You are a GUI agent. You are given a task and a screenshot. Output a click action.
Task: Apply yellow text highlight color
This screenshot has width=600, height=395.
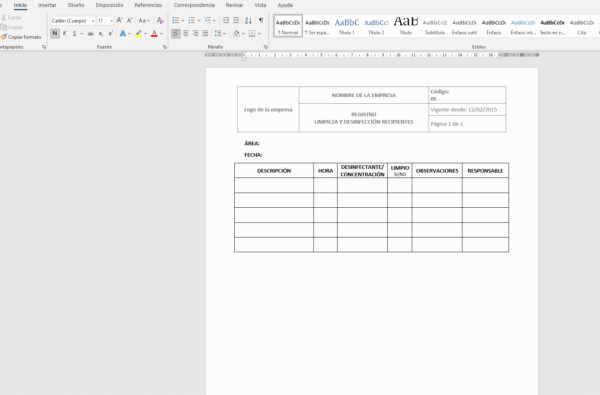point(139,34)
